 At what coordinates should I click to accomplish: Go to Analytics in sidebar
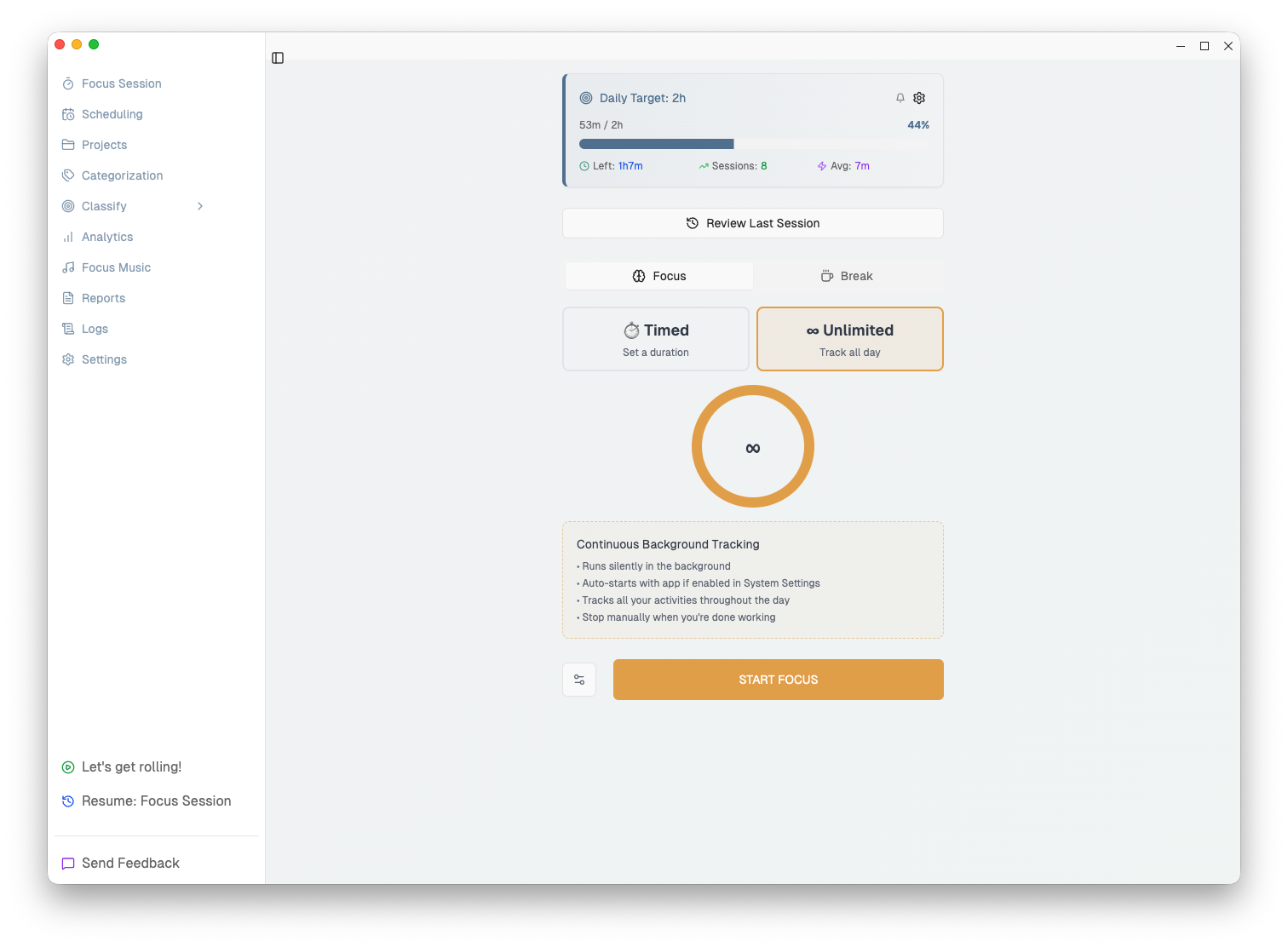point(107,237)
